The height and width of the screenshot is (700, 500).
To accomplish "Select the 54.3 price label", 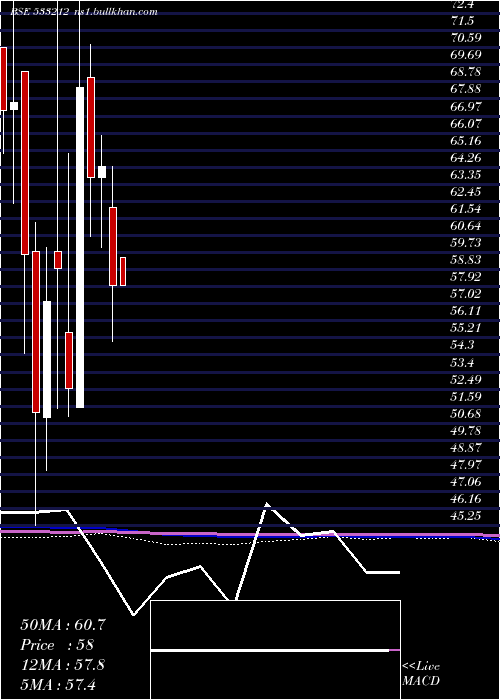I will tap(464, 346).
